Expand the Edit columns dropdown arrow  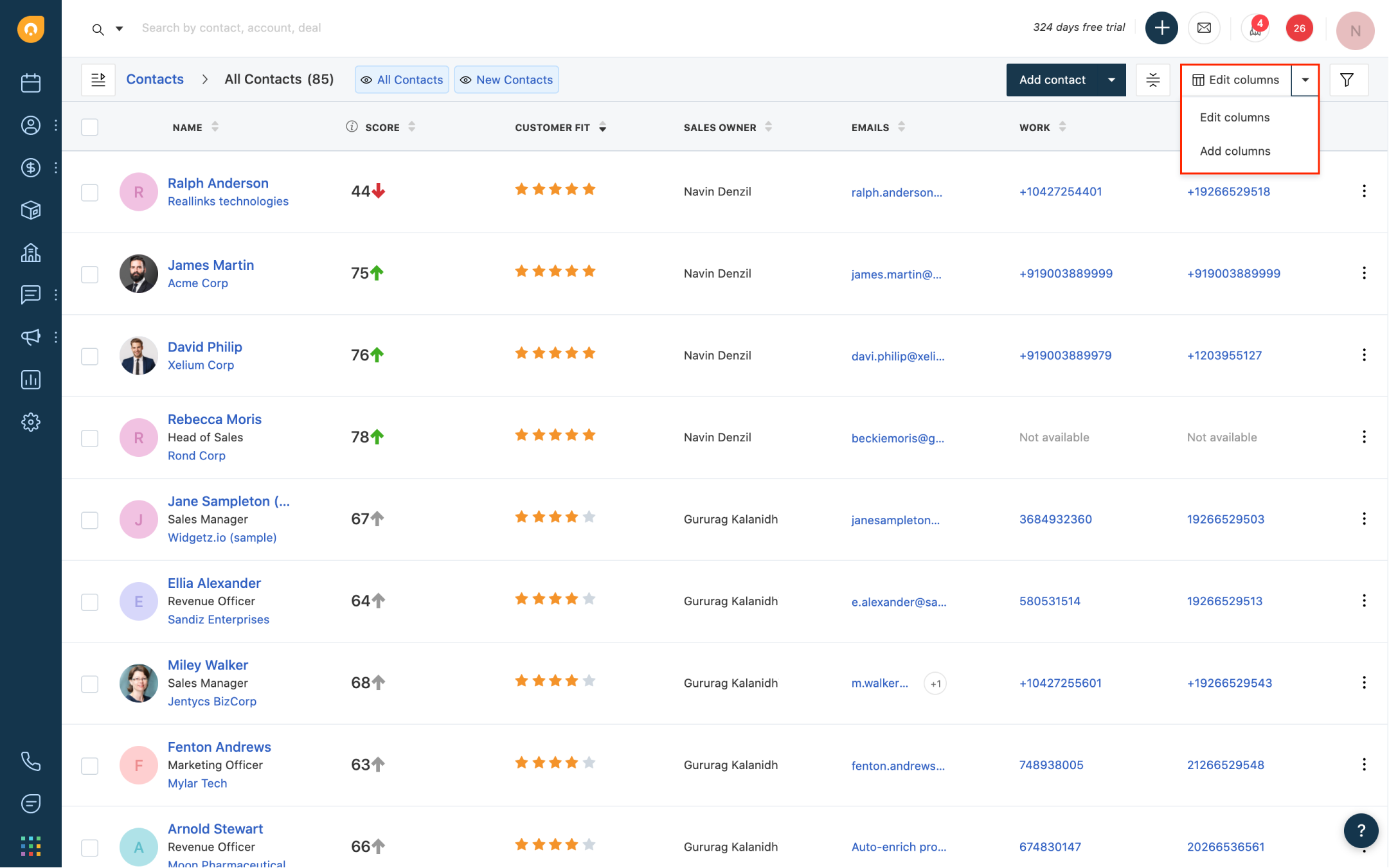tap(1307, 79)
